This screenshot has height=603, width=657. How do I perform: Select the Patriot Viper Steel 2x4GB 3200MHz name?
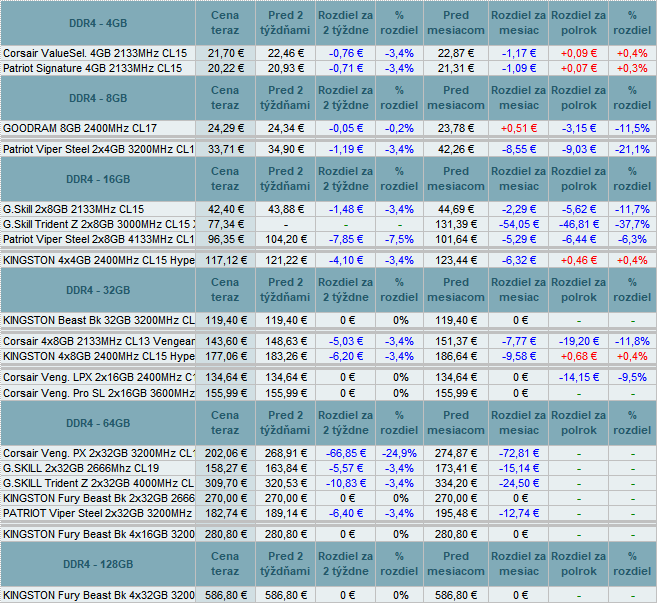pyautogui.click(x=98, y=149)
